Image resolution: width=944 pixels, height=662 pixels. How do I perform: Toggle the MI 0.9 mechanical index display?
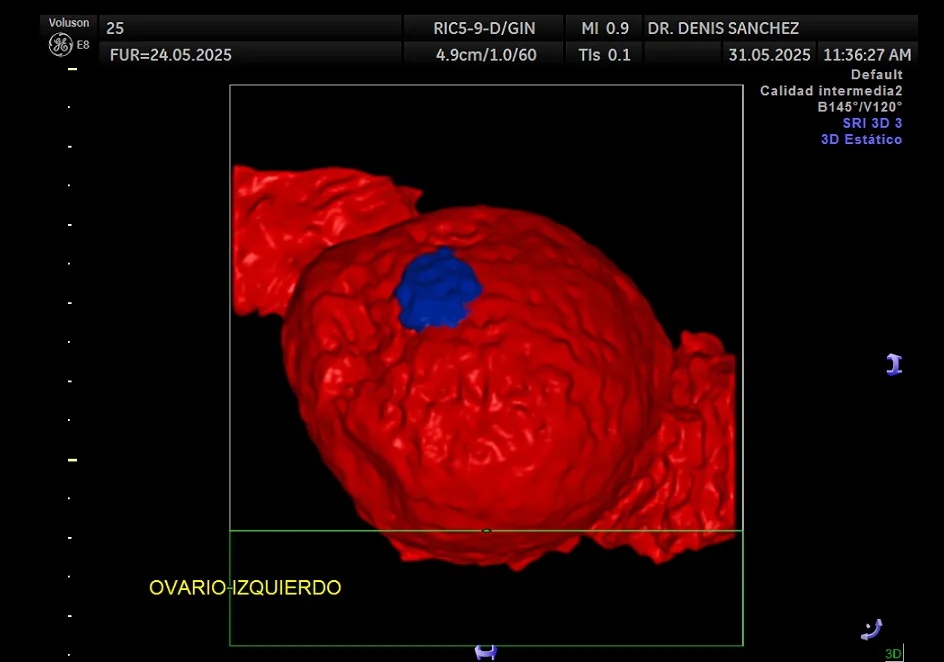coord(604,28)
